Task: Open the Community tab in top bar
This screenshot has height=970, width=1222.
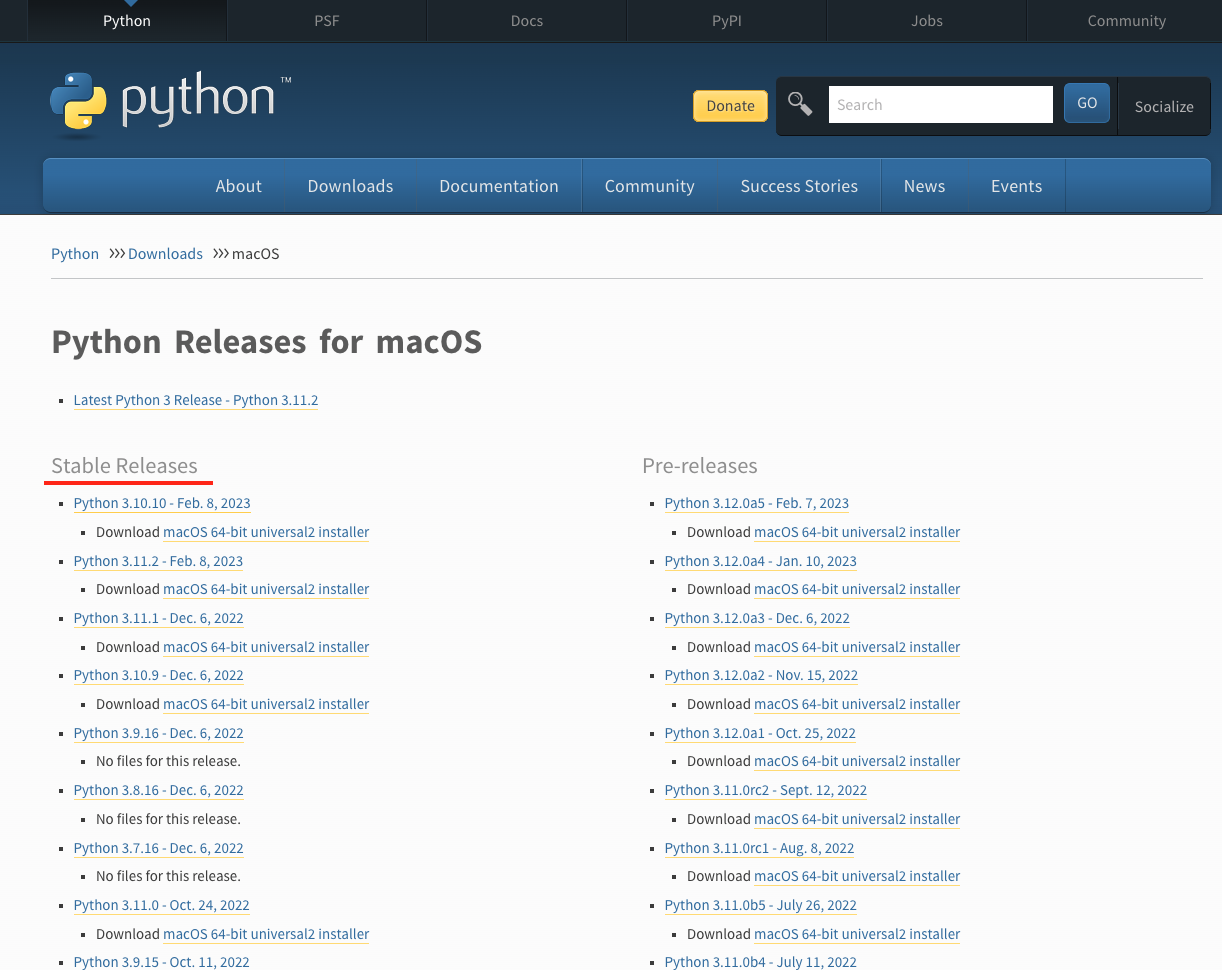Action: (x=1126, y=21)
